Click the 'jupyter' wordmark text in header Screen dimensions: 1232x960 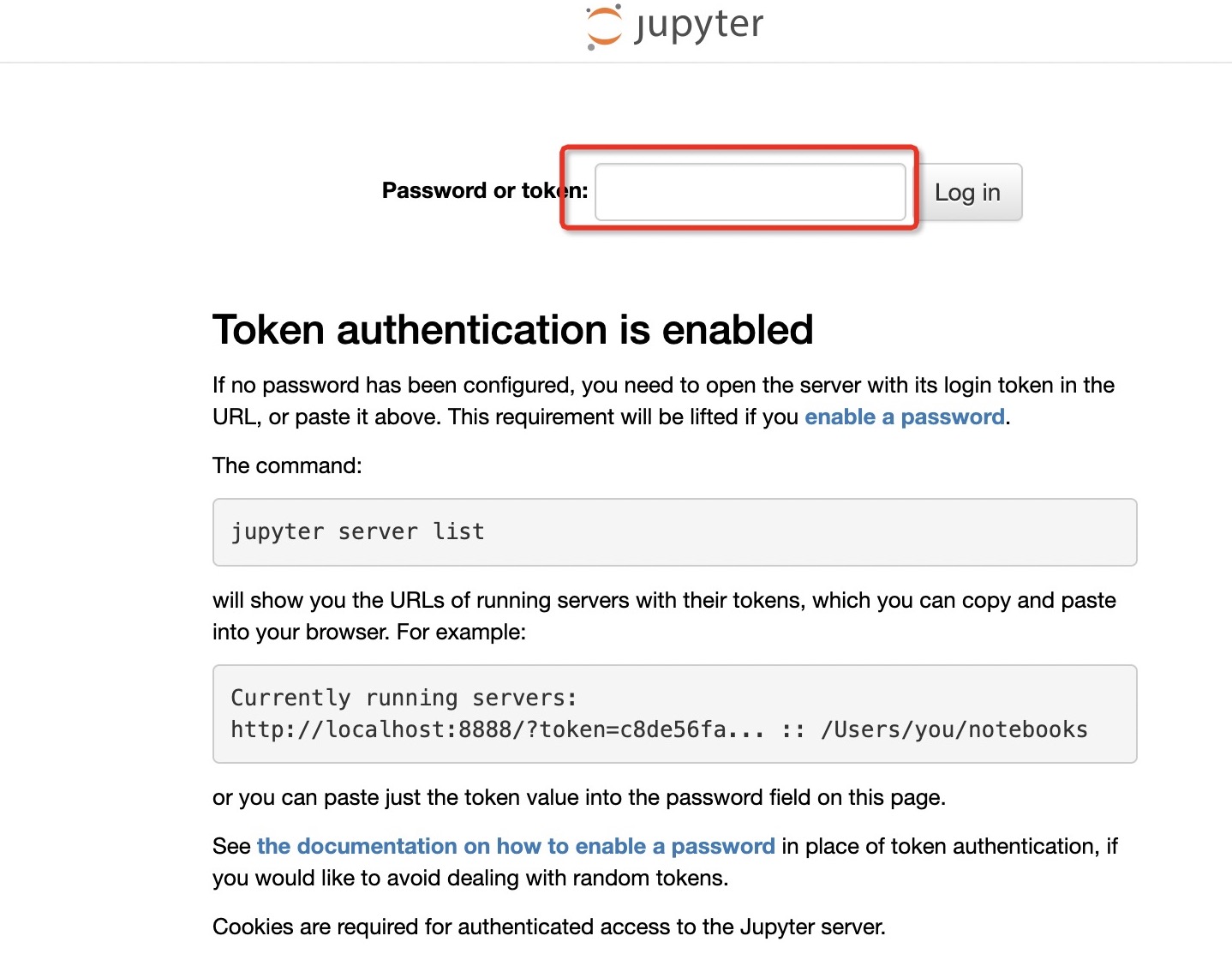click(x=698, y=27)
